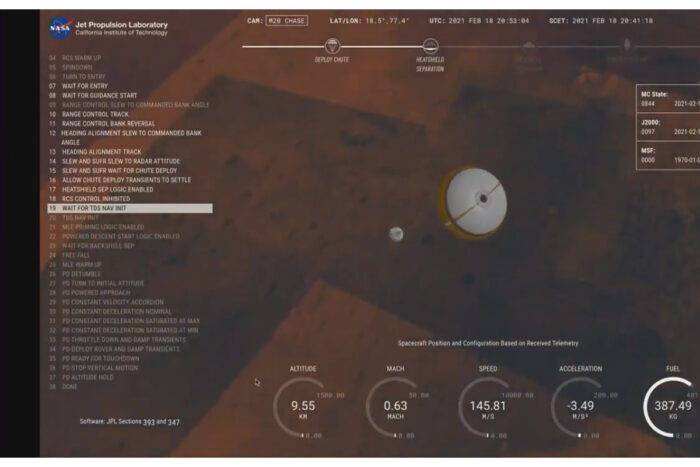The image size is (700, 467).
Task: Select step 07 Wait for Entry
Action: coord(84,86)
